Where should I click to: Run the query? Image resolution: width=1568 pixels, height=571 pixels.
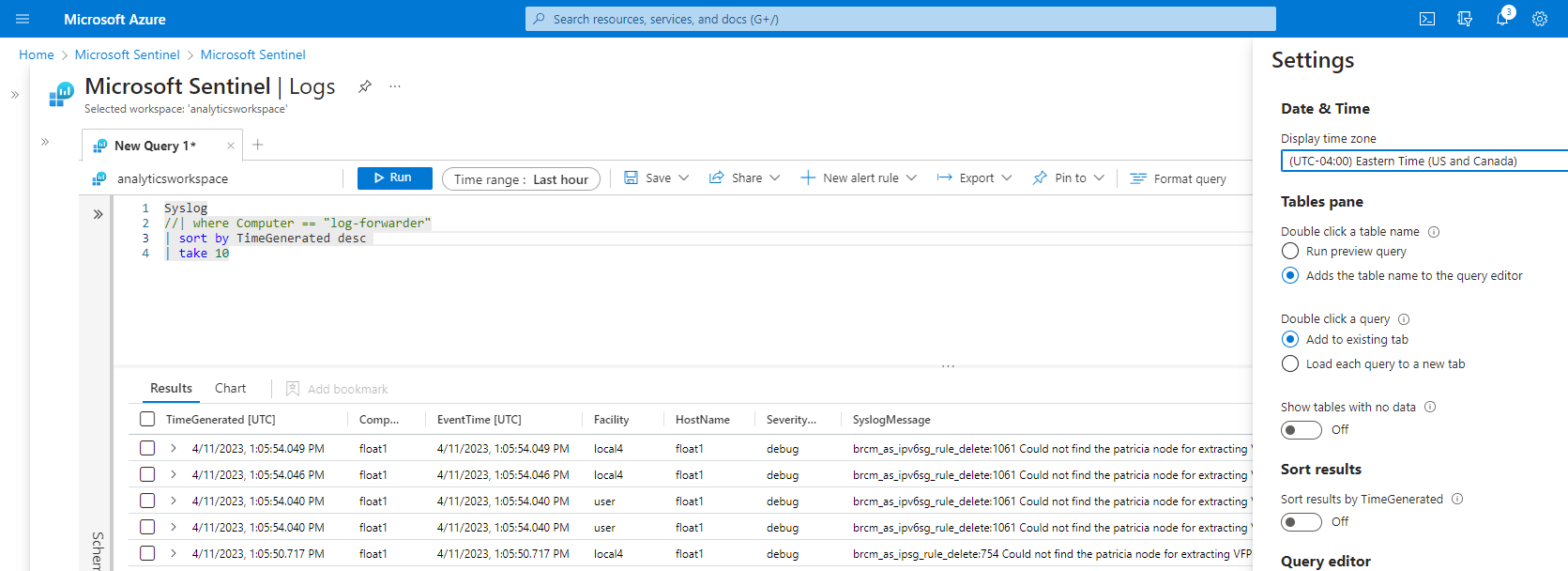[395, 178]
